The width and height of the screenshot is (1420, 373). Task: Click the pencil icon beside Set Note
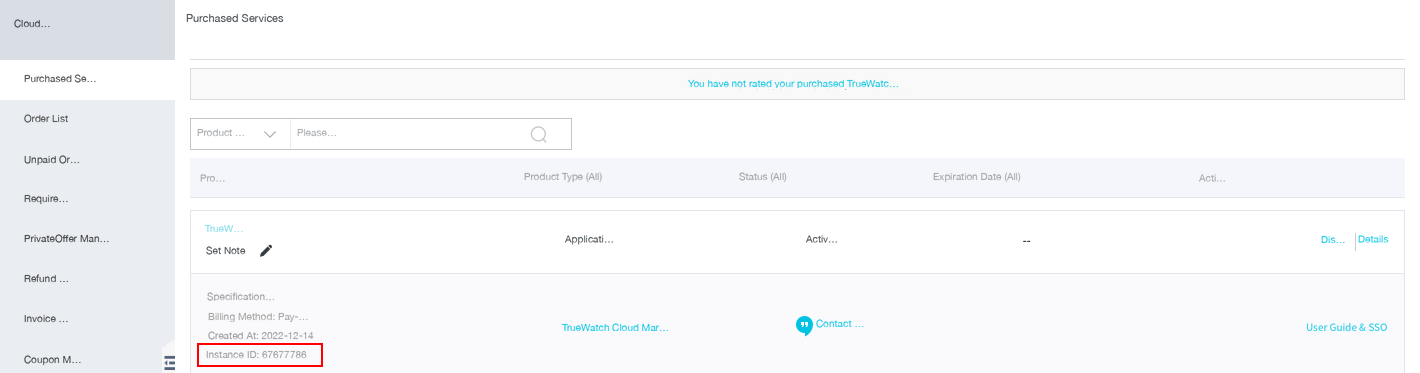click(x=266, y=251)
